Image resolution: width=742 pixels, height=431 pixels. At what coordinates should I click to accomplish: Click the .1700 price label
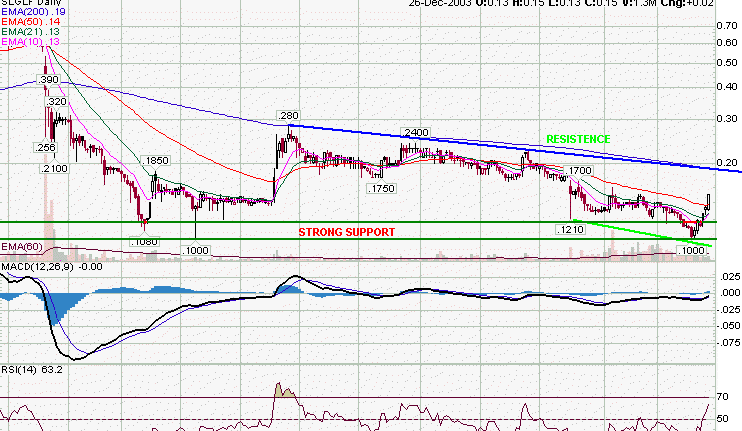point(578,170)
